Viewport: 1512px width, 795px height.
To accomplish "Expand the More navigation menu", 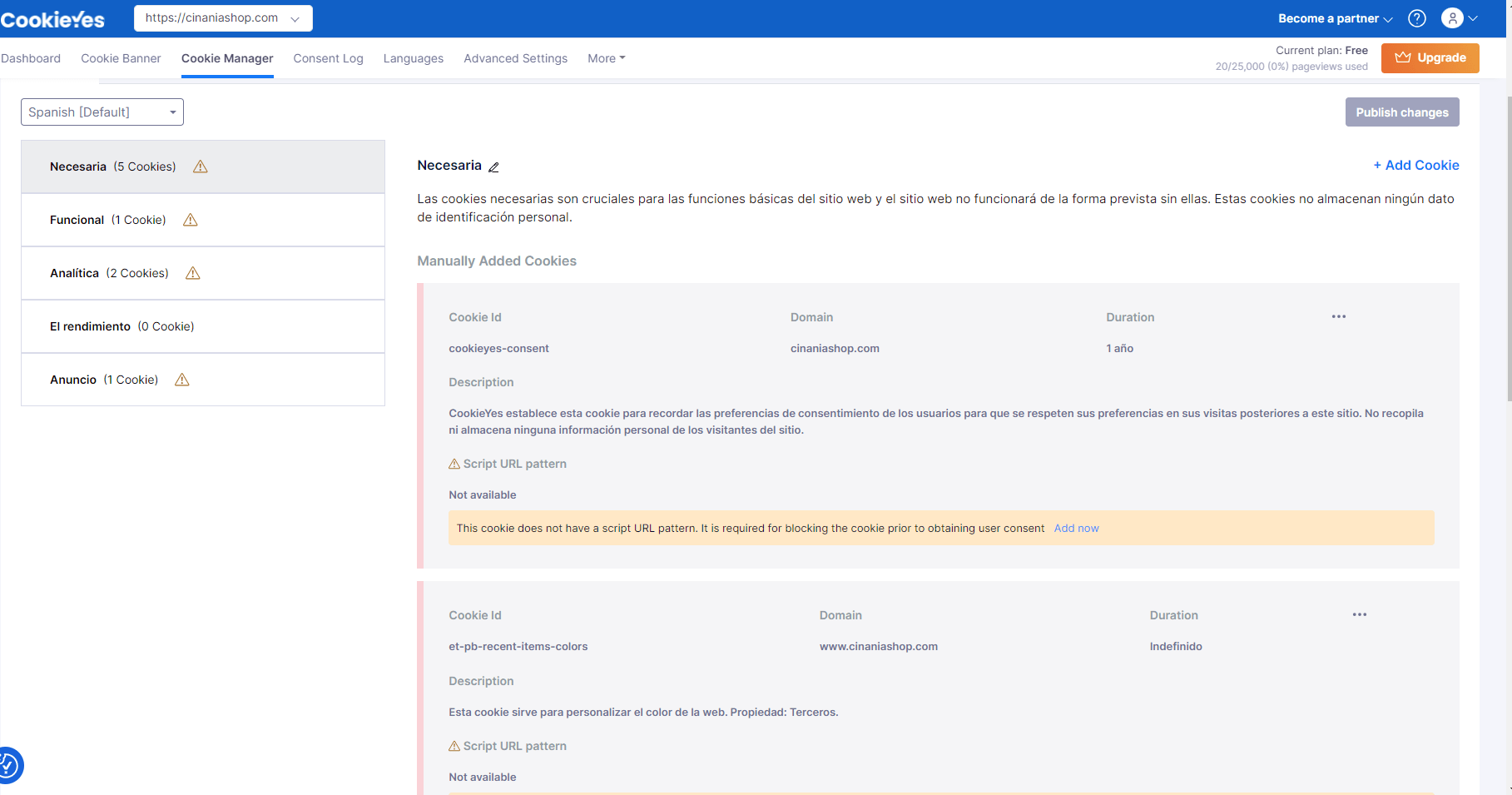I will point(606,58).
